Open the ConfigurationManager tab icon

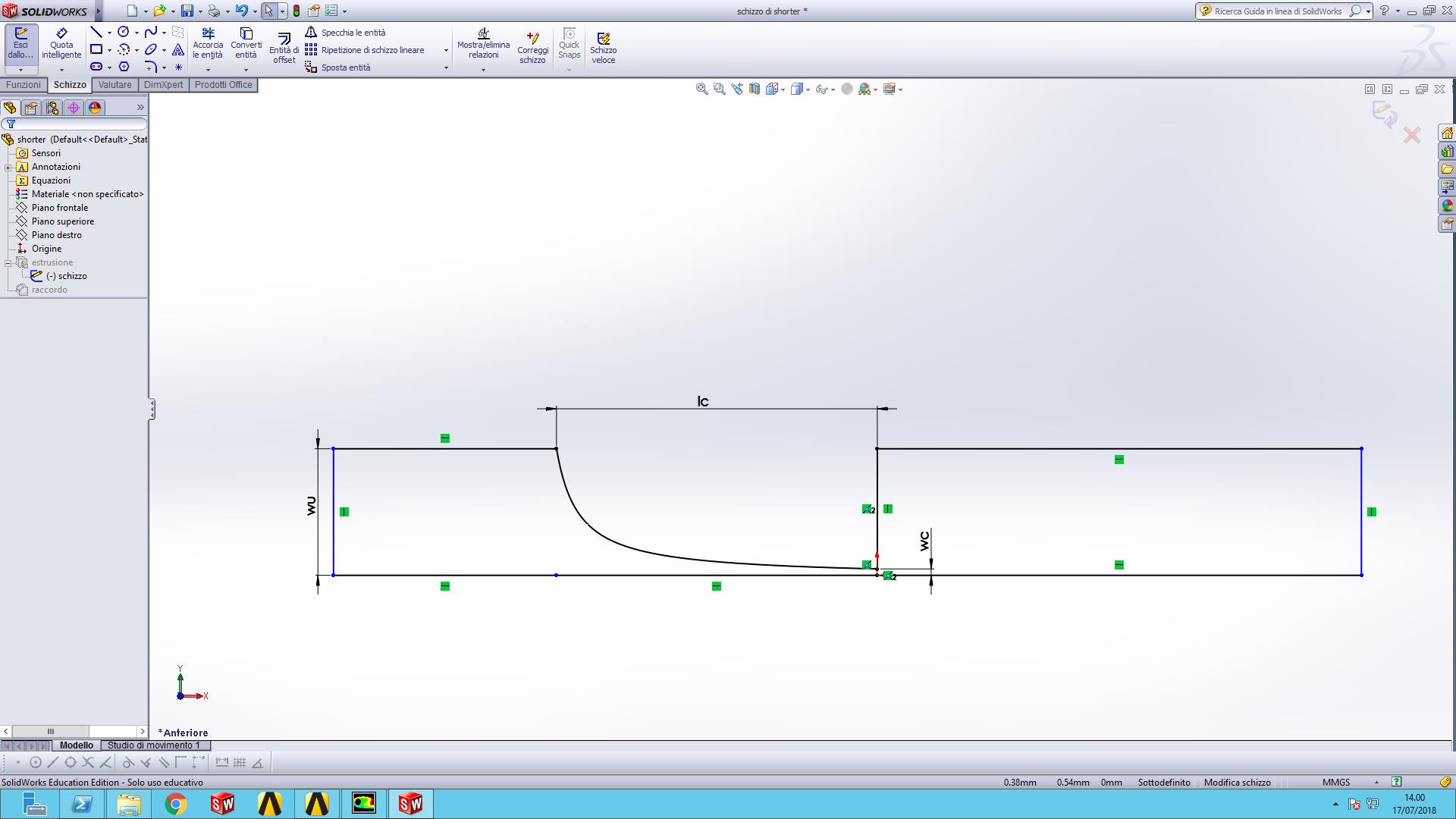point(52,108)
